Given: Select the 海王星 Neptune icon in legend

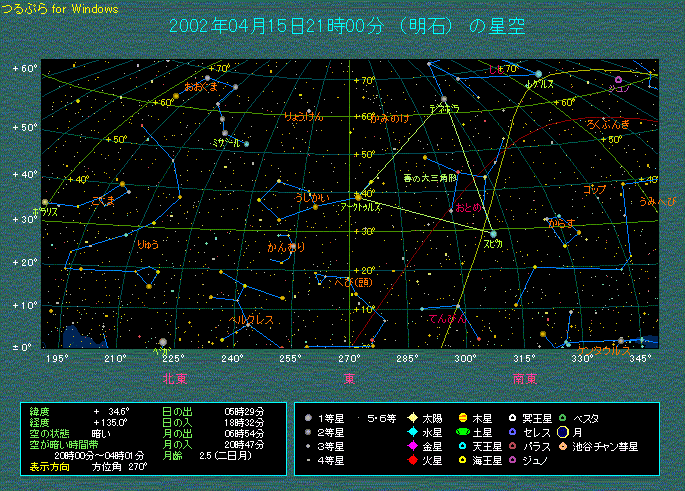Looking at the screenshot, I should click(x=463, y=460).
